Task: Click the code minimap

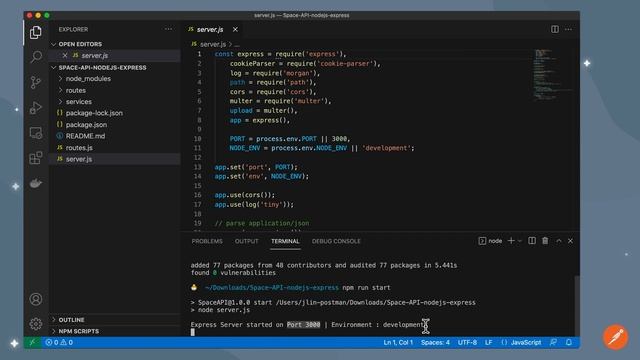Action: 553,74
